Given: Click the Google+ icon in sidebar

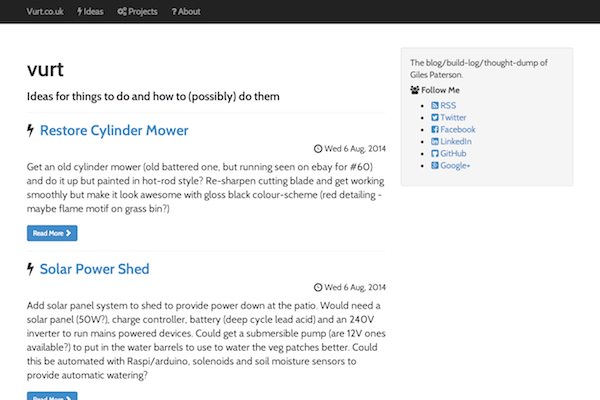Looking at the screenshot, I should tap(435, 165).
